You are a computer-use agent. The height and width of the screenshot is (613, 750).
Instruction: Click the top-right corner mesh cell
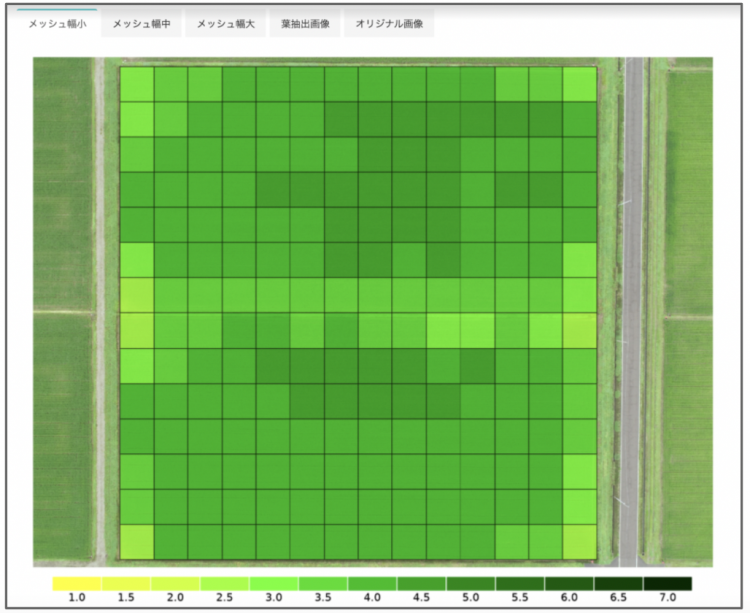(x=580, y=84)
